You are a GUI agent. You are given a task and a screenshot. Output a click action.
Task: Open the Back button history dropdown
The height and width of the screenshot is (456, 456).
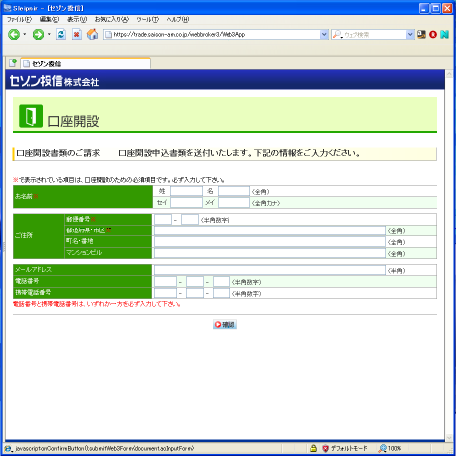[x=25, y=34]
